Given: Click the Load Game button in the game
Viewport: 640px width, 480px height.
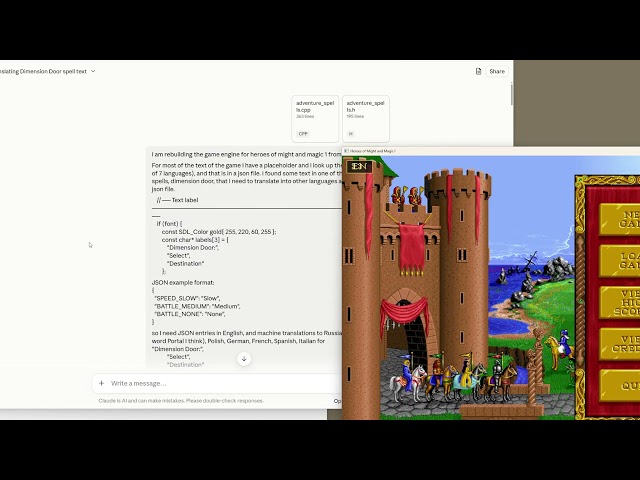Looking at the screenshot, I should pyautogui.click(x=620, y=261).
